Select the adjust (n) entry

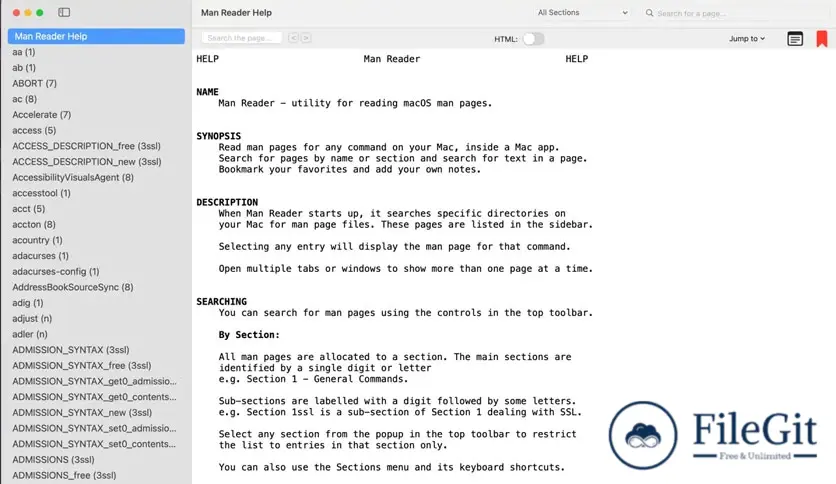pos(32,319)
